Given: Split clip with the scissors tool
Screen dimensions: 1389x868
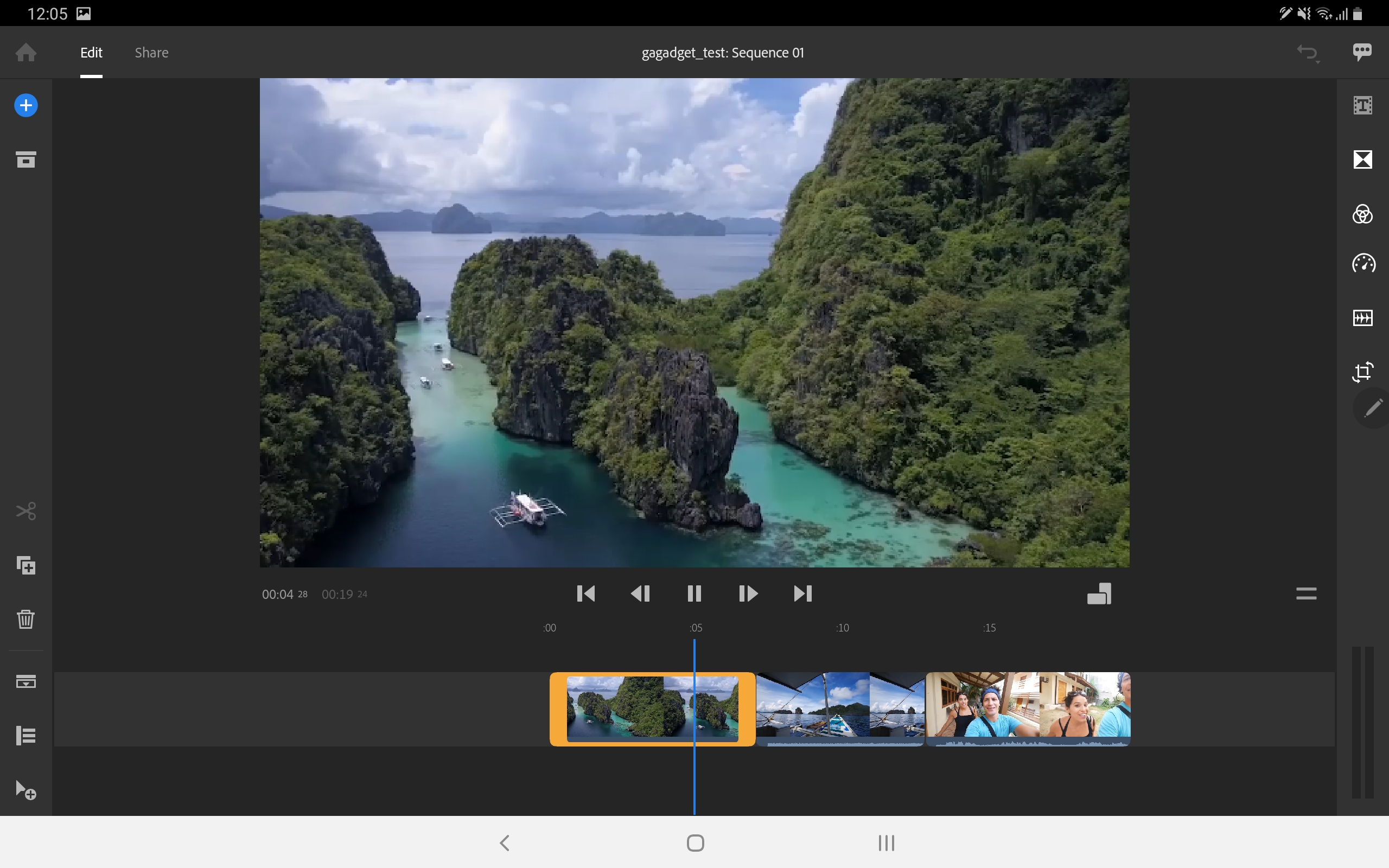Looking at the screenshot, I should [x=26, y=511].
